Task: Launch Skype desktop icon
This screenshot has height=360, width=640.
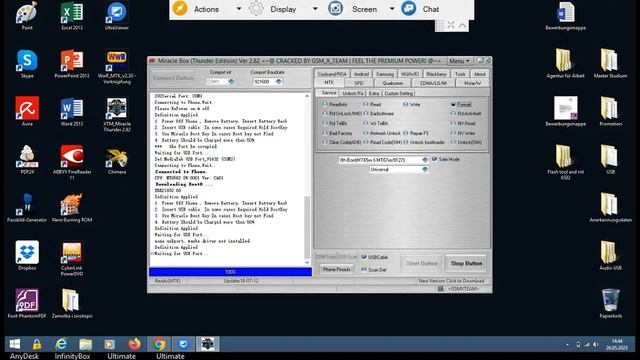Action: [x=27, y=64]
